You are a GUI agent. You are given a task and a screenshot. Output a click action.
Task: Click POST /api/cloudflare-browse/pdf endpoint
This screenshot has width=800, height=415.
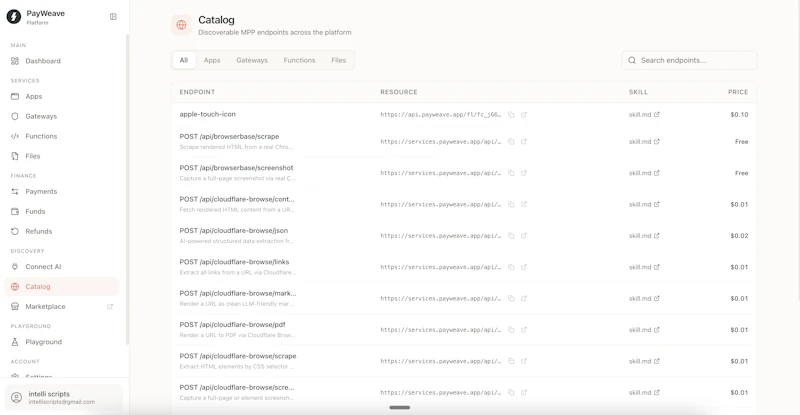click(x=232, y=325)
